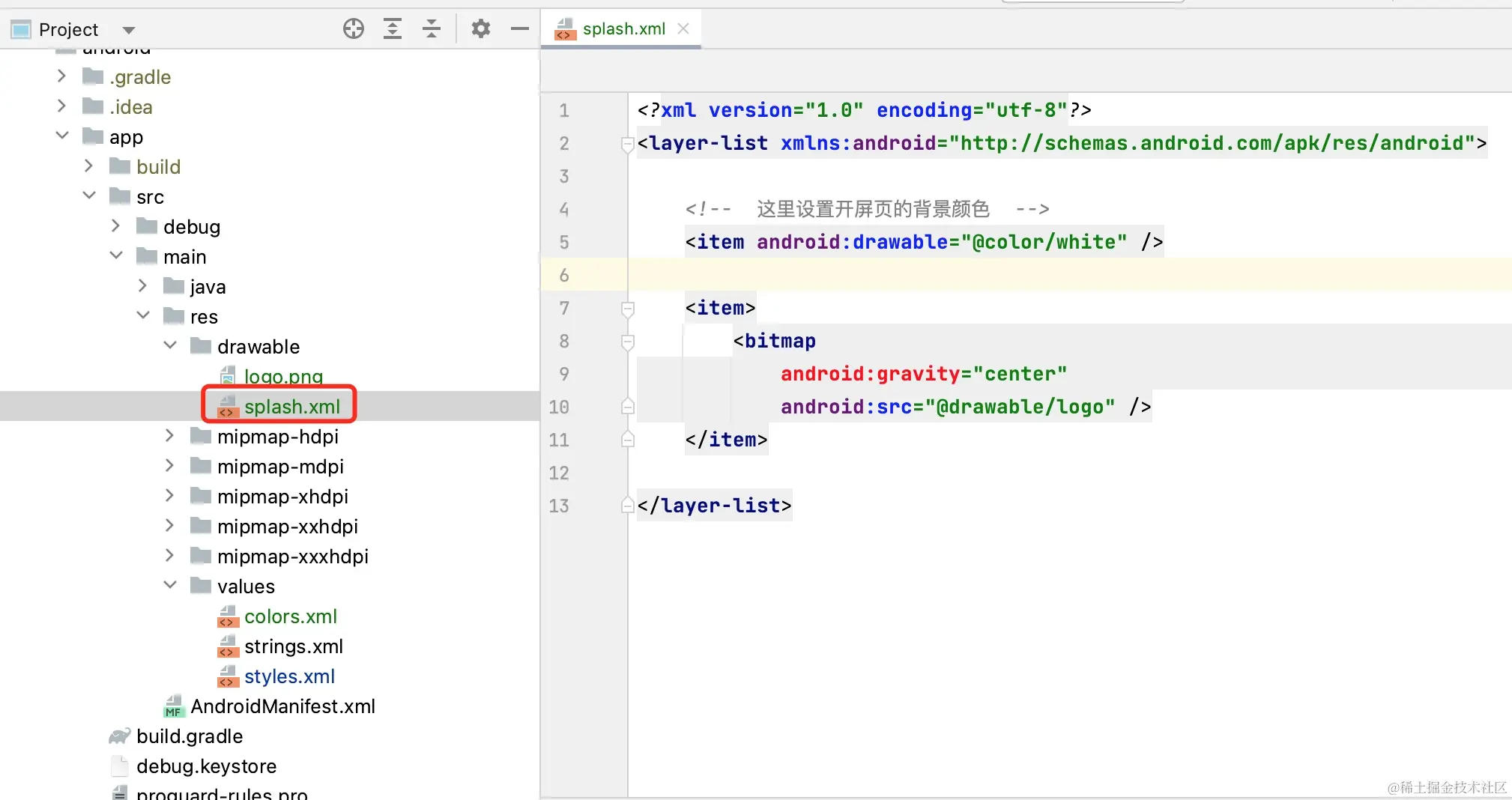Click the .gradle folder icon
The width and height of the screenshot is (1512, 800).
(x=93, y=76)
